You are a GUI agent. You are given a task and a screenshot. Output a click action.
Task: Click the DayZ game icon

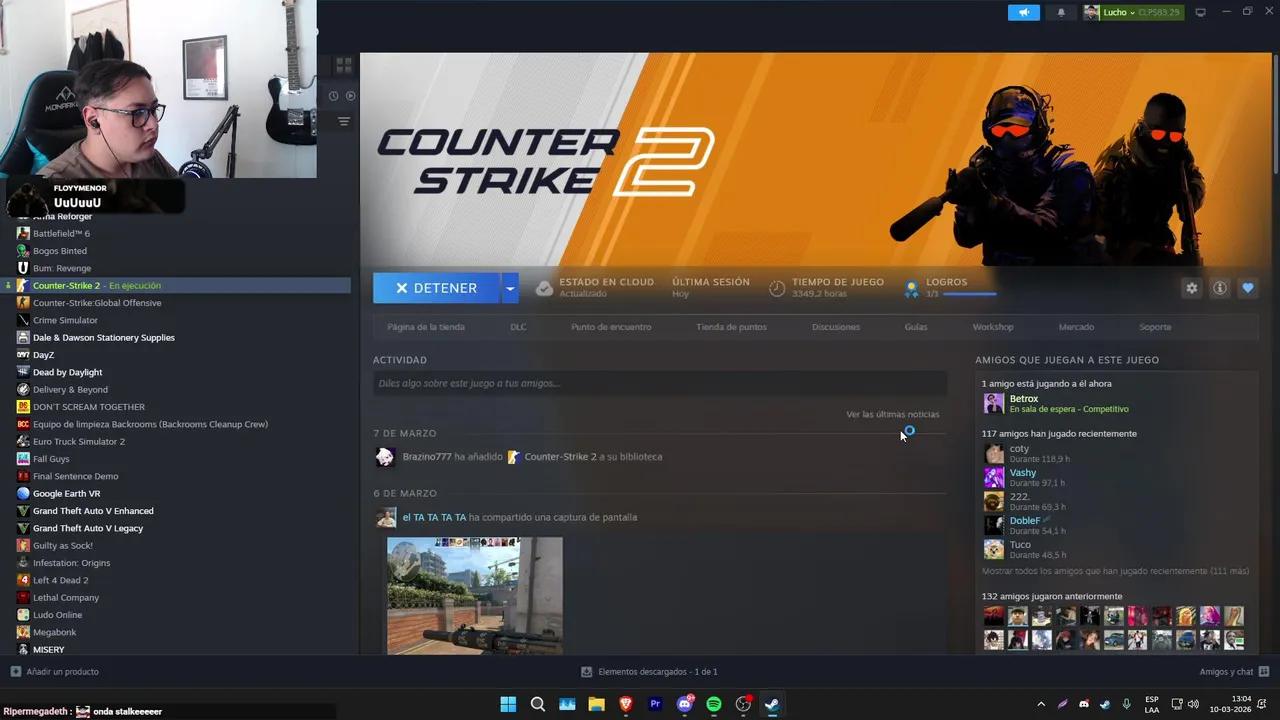pos(23,355)
